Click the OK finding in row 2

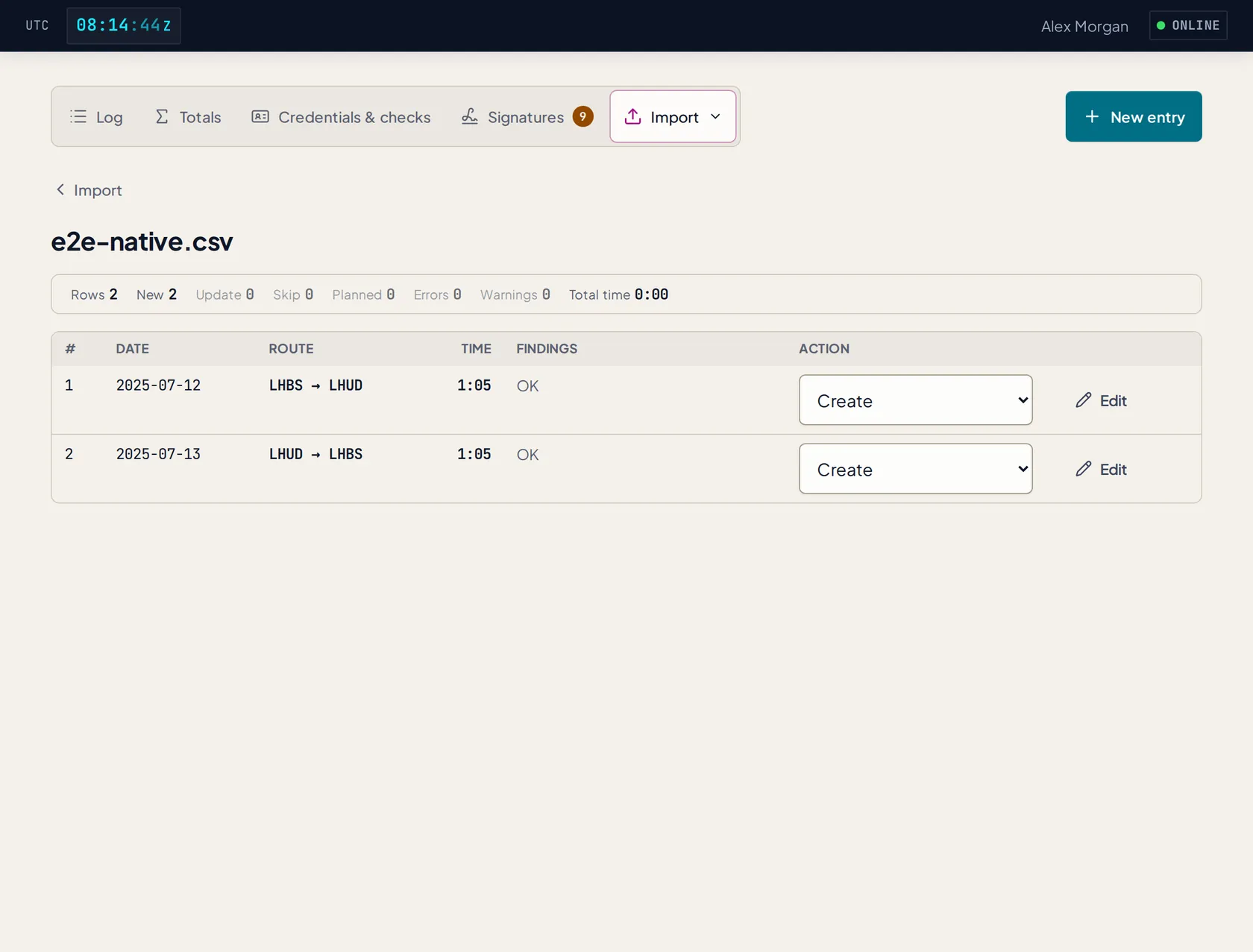click(x=527, y=455)
